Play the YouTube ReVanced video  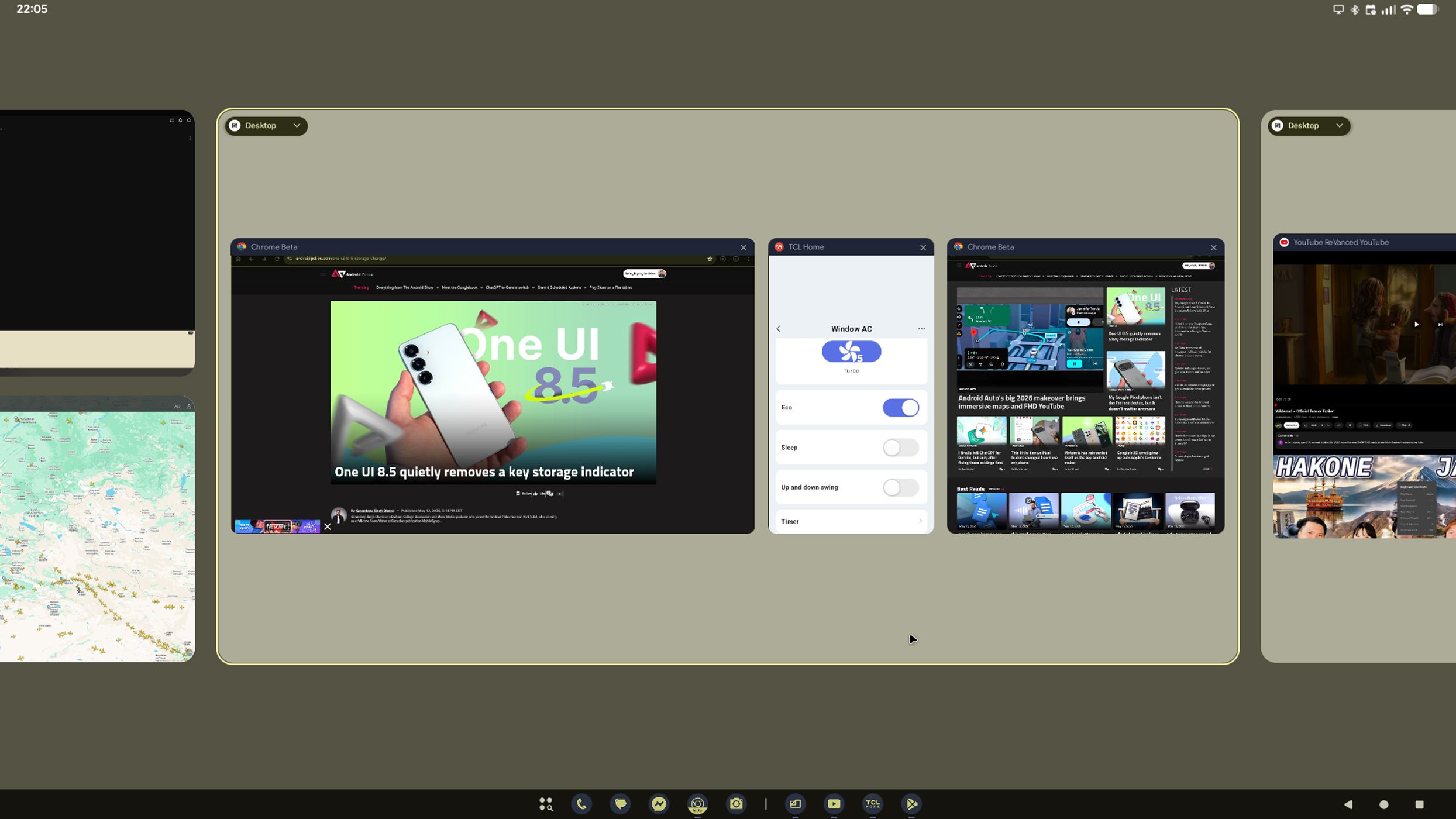pos(1416,324)
